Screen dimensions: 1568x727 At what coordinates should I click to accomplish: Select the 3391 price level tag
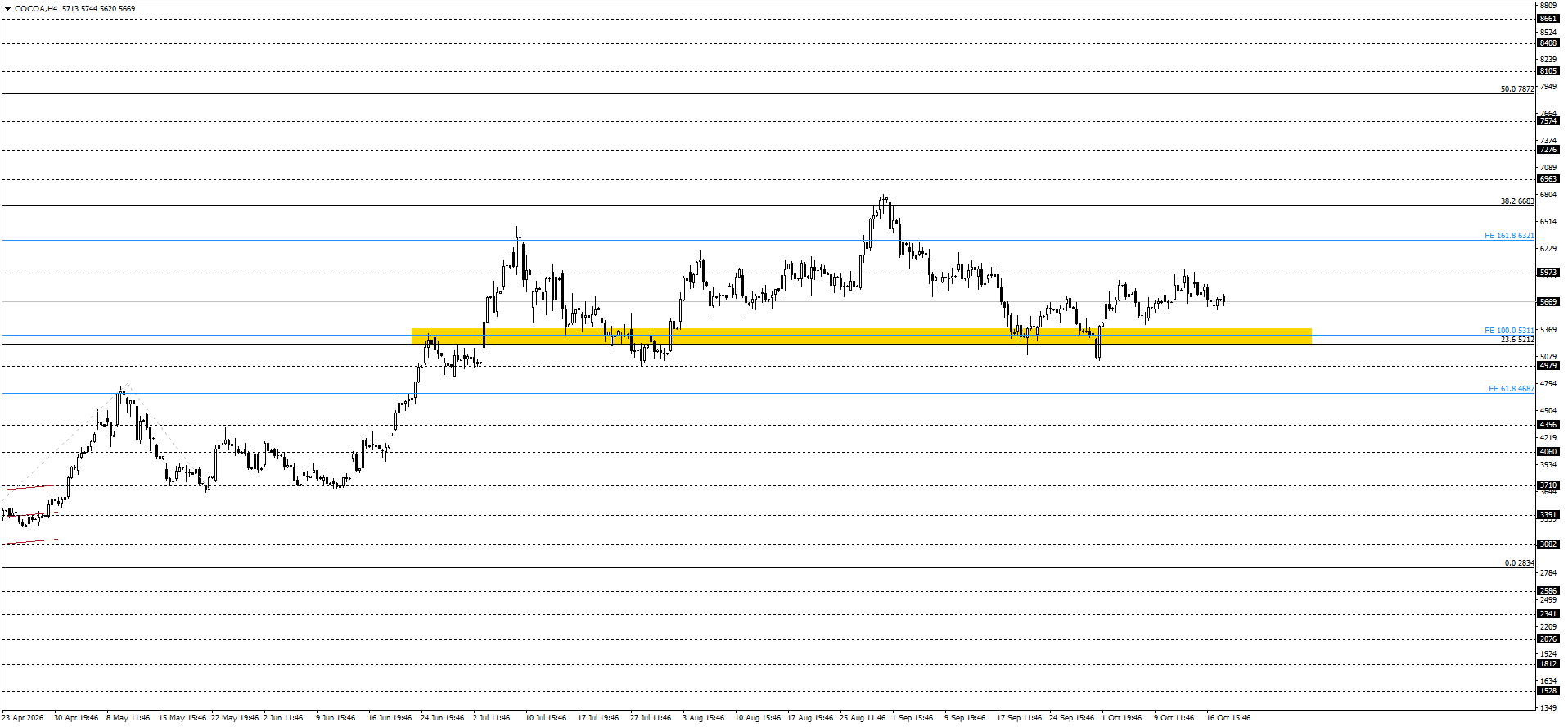point(1548,515)
